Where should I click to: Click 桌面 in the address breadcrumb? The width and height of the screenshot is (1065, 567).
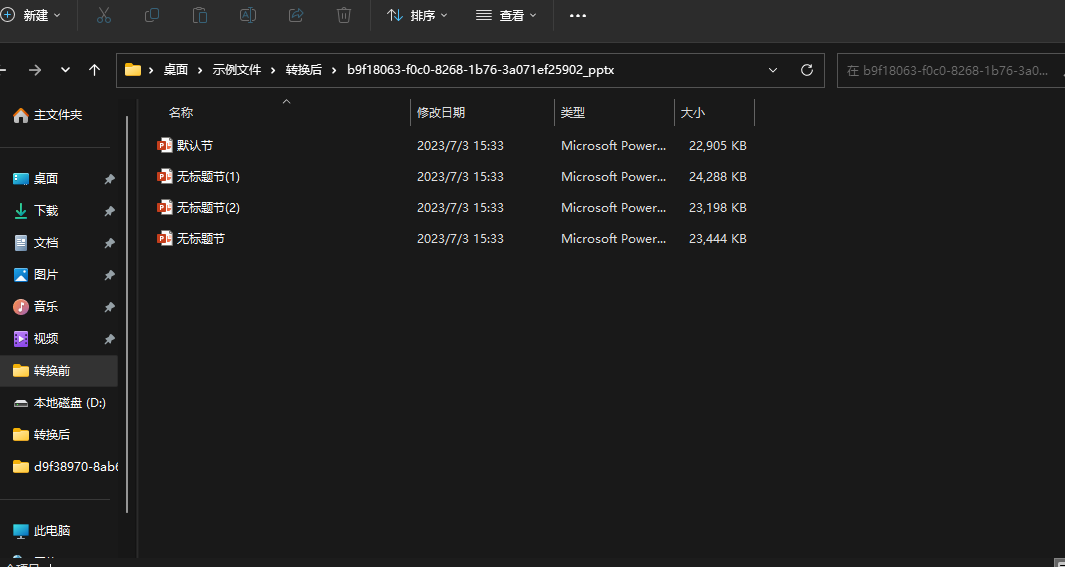[x=175, y=70]
